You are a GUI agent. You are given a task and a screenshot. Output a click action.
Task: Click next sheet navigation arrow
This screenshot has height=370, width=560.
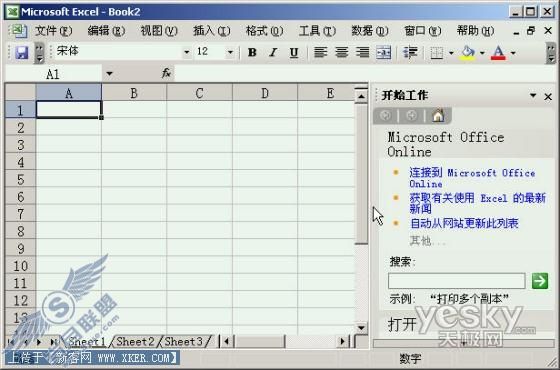[x=39, y=342]
